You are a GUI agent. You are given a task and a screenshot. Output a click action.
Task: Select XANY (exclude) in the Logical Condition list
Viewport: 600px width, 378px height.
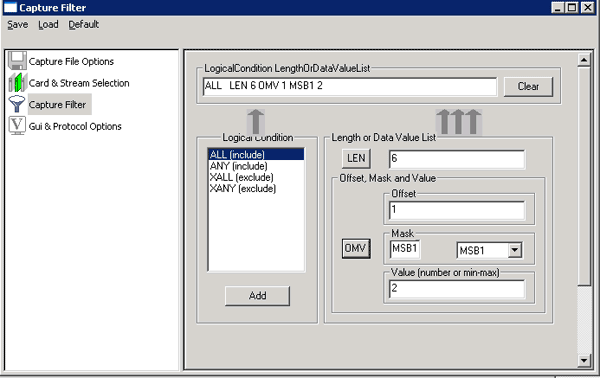coord(256,189)
